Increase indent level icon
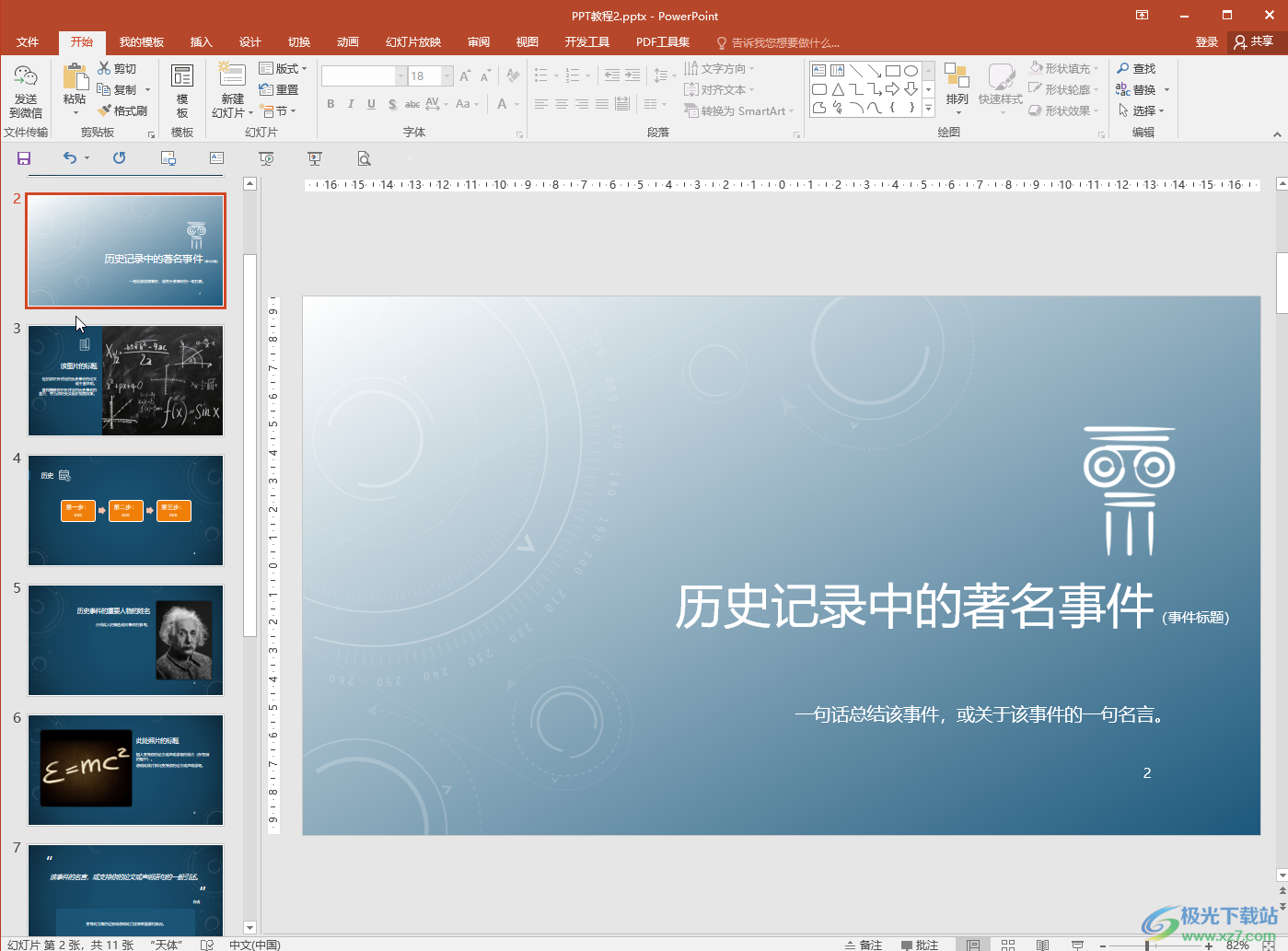Image resolution: width=1288 pixels, height=951 pixels. click(632, 75)
